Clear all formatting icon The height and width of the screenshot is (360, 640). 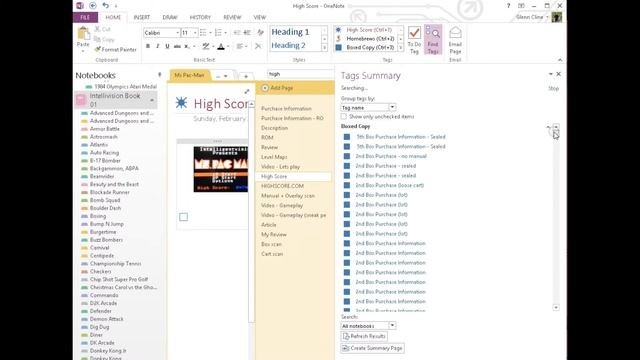(260, 33)
